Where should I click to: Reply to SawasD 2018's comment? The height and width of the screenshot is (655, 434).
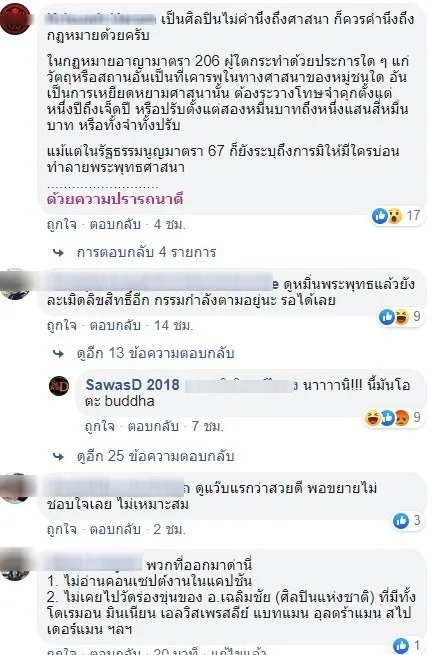[x=153, y=427]
